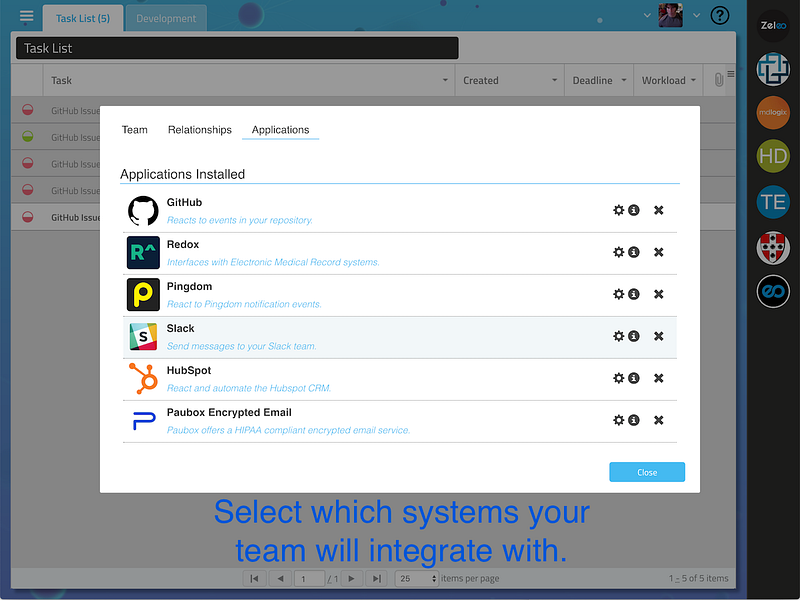Open the items per page dropdown

pyautogui.click(x=417, y=579)
